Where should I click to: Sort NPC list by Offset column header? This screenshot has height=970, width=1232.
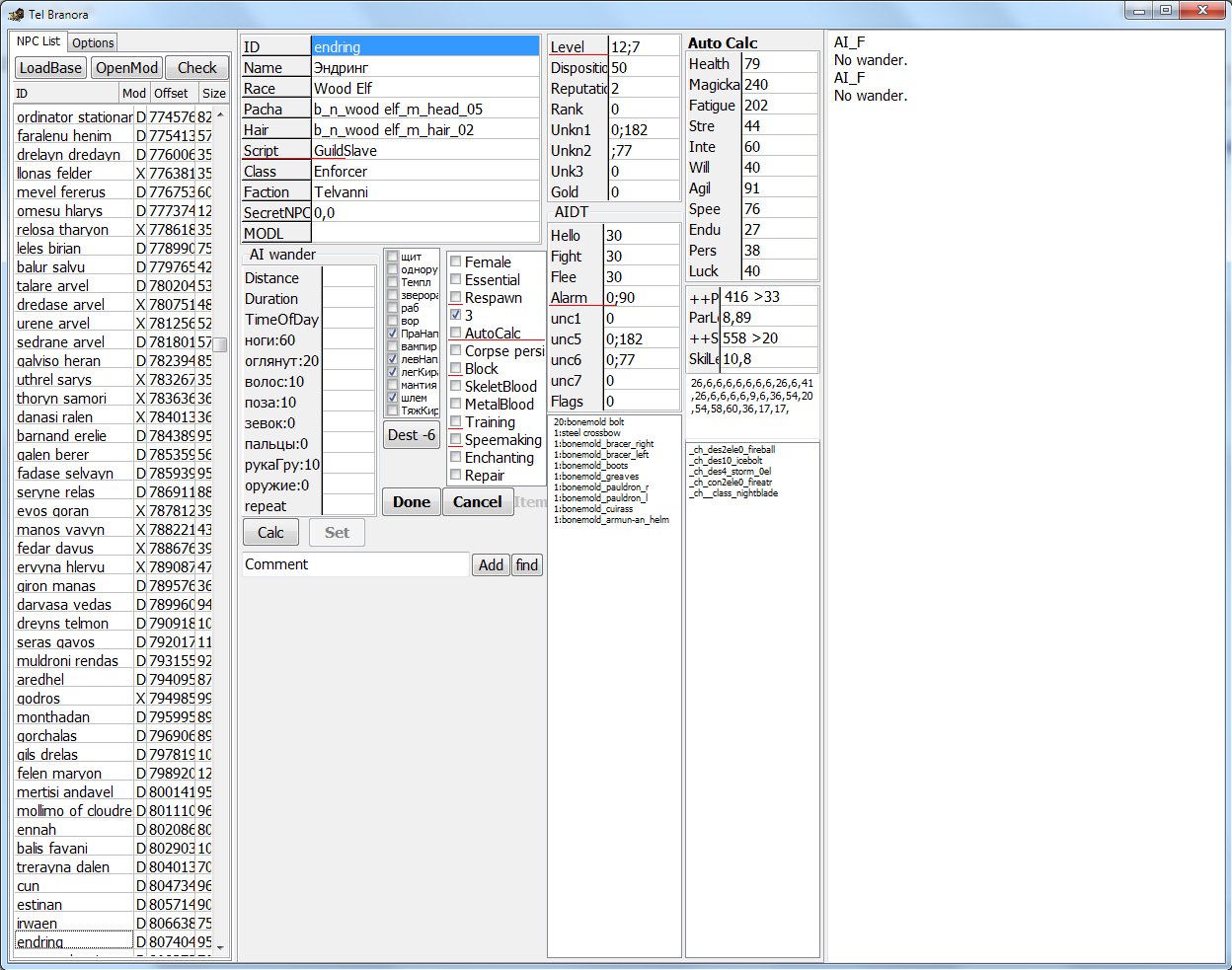pyautogui.click(x=171, y=94)
